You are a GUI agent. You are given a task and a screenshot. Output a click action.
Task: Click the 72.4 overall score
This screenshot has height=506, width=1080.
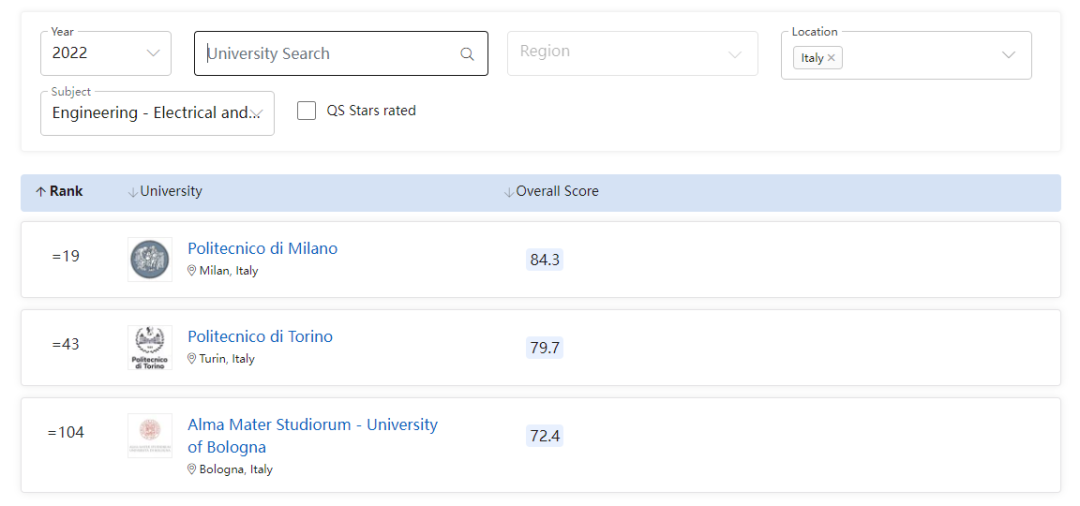545,436
